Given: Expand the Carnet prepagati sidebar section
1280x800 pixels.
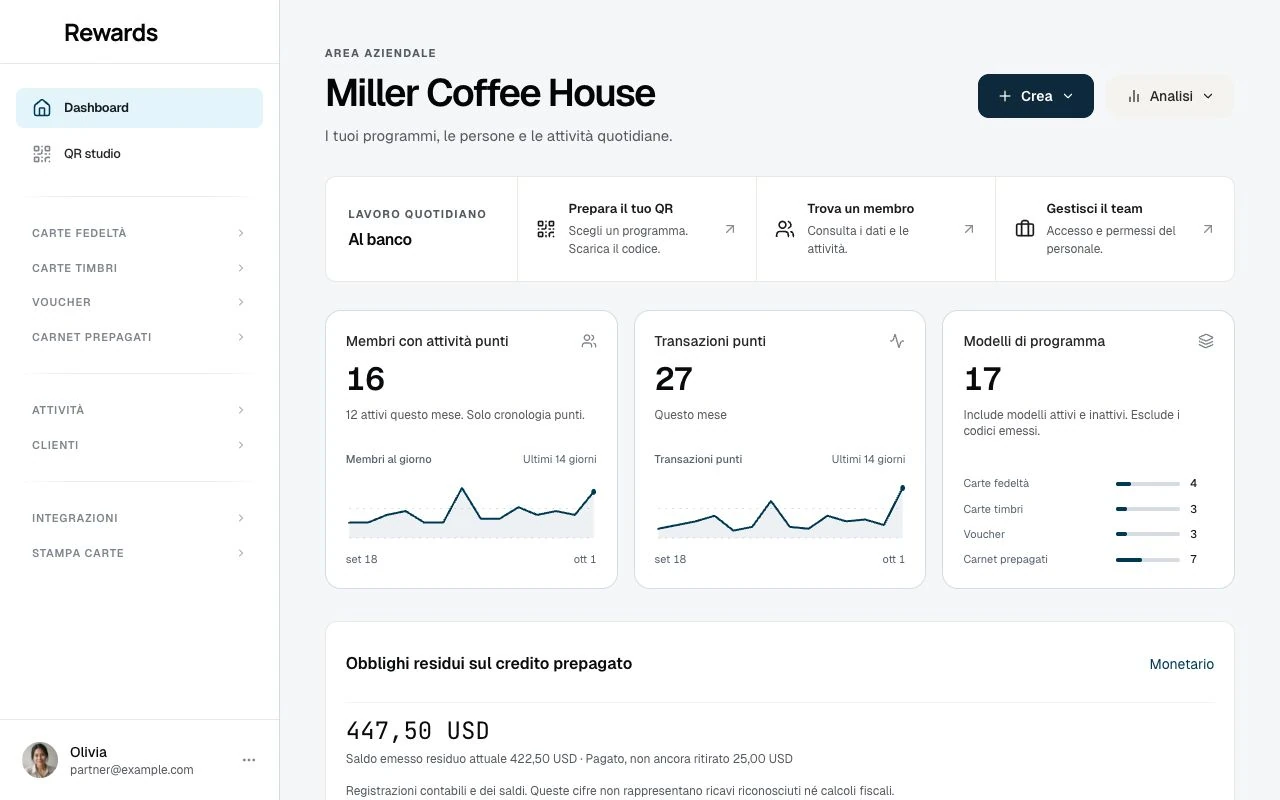Looking at the screenshot, I should click(x=140, y=337).
